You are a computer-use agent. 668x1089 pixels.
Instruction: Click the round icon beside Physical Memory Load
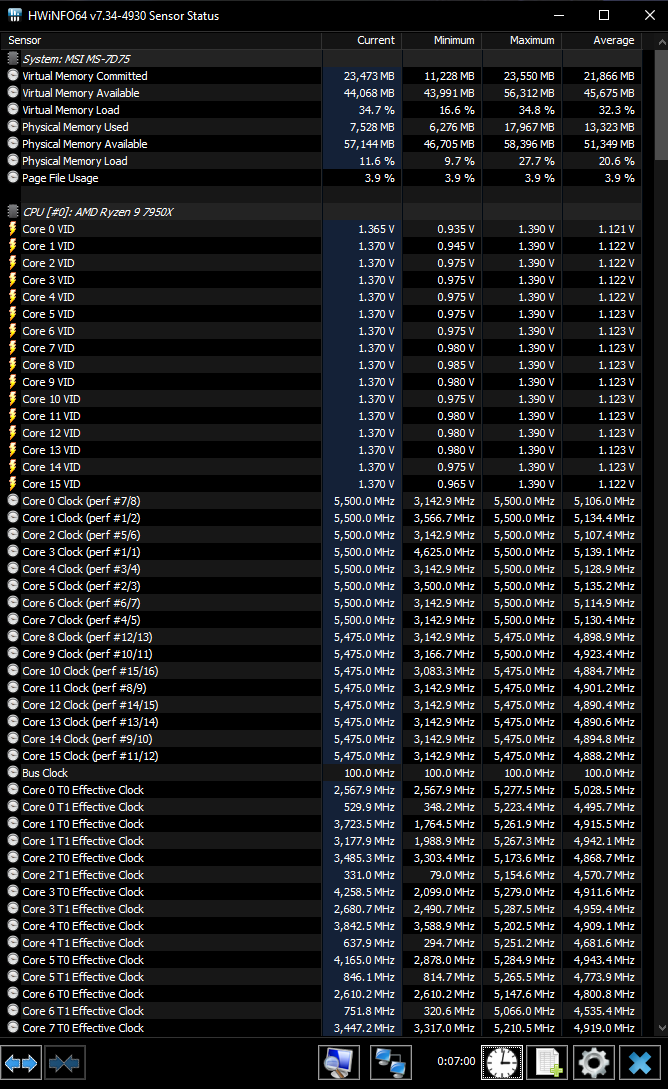pyautogui.click(x=12, y=160)
